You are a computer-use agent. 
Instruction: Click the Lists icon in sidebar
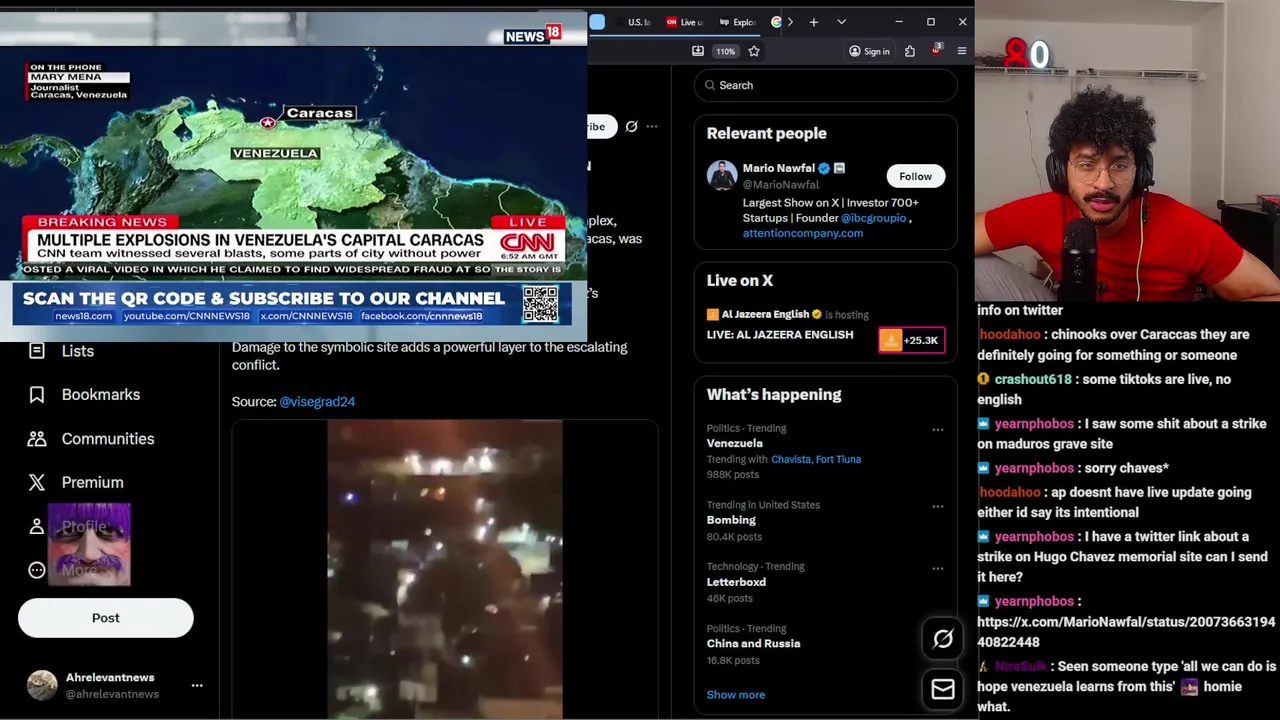[x=37, y=351]
